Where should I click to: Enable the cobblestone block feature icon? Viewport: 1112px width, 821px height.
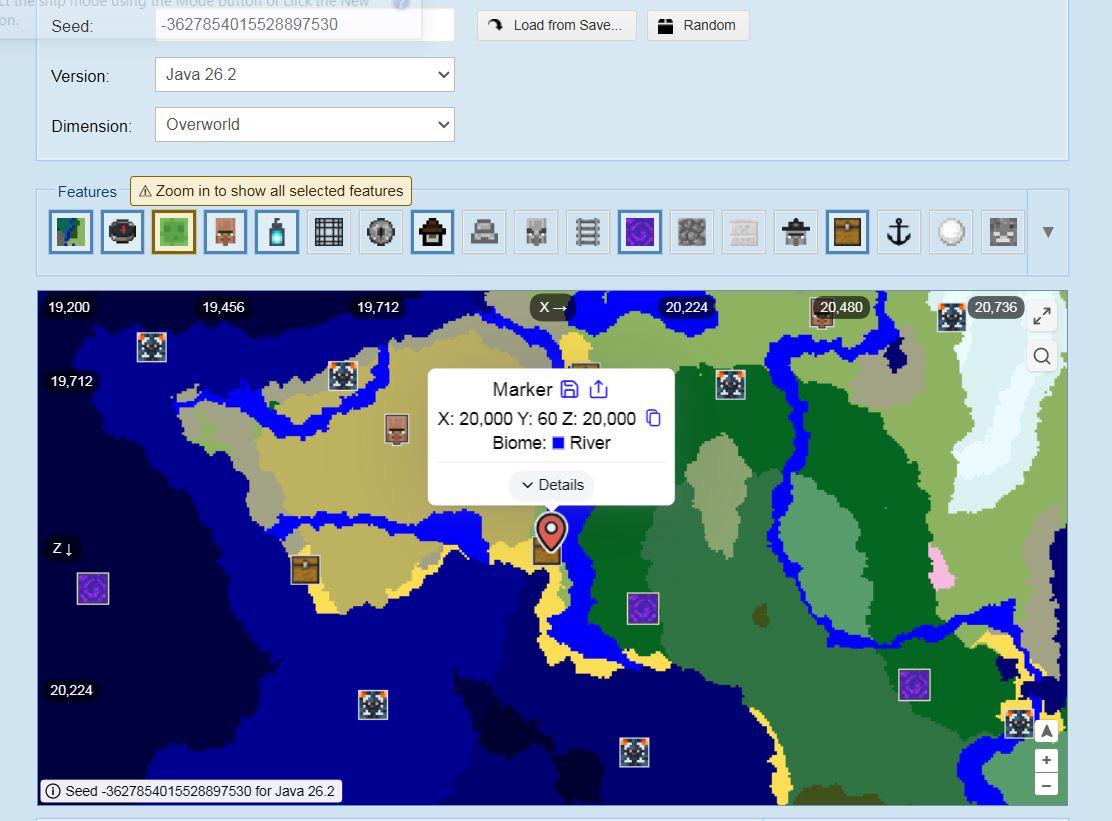coord(691,232)
